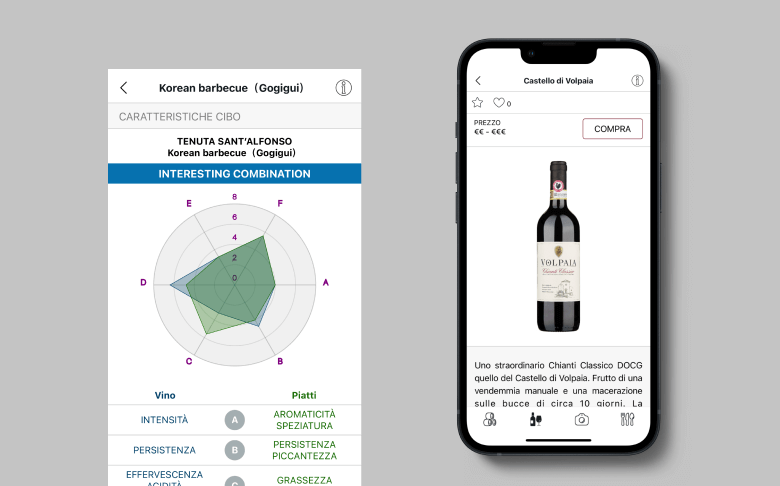
Task: Toggle the star favorite for this wine
Action: (x=478, y=102)
